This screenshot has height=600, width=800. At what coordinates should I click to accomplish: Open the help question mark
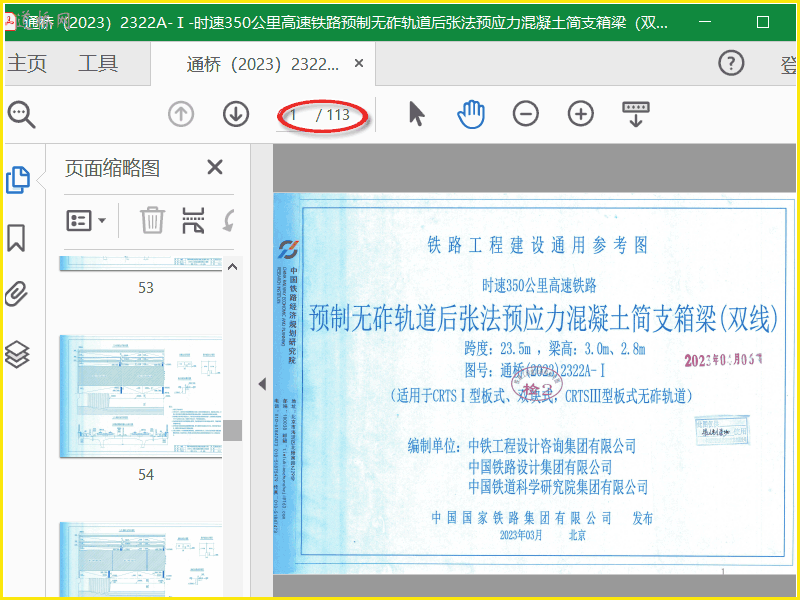[731, 63]
